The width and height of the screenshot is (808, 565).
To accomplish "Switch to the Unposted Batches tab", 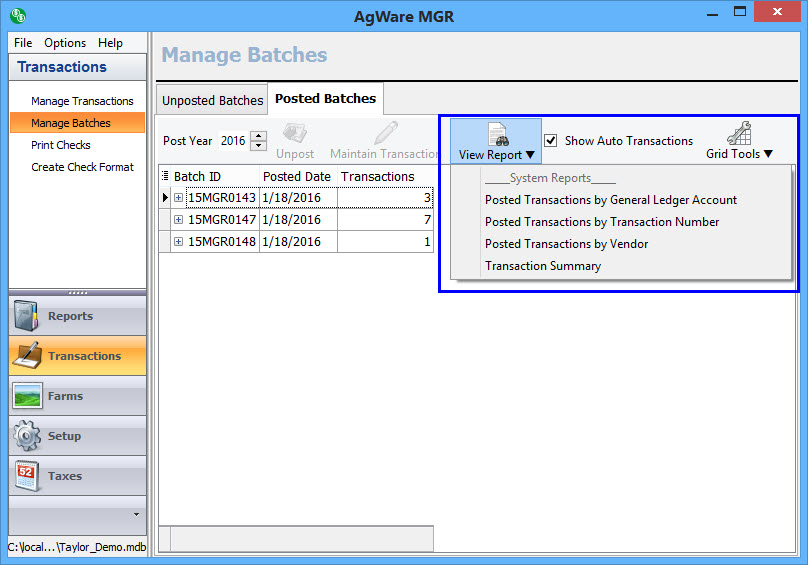I will coord(212,100).
